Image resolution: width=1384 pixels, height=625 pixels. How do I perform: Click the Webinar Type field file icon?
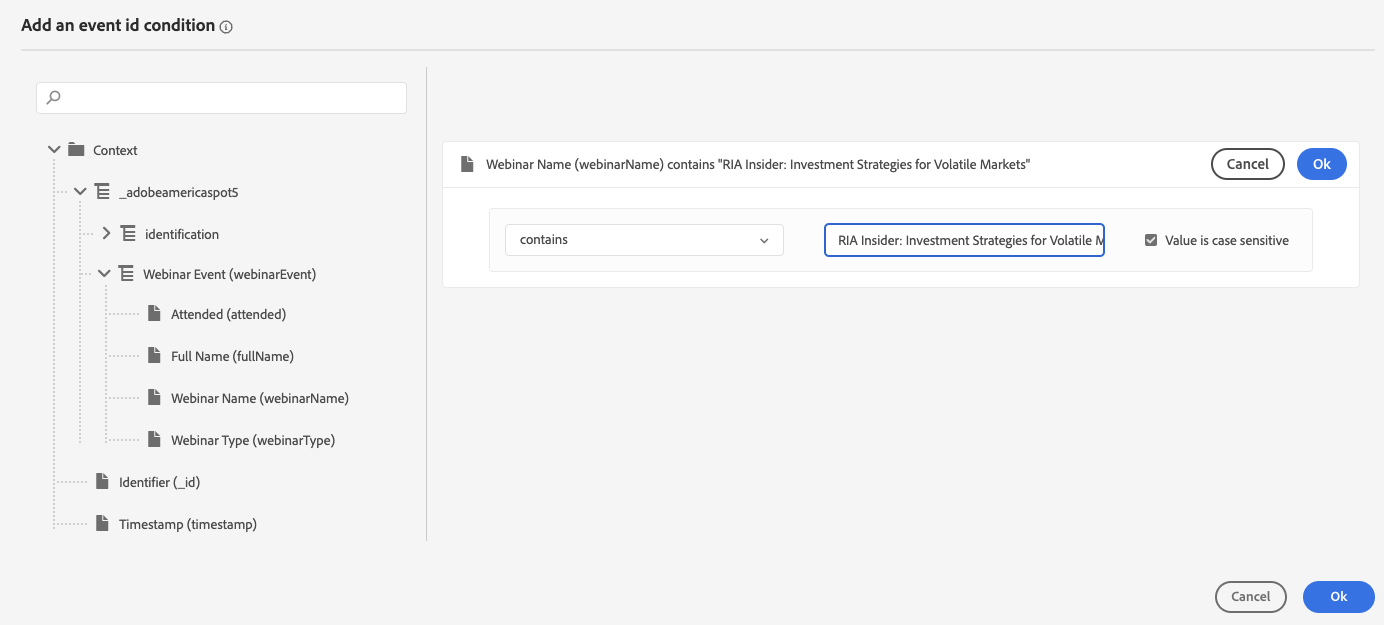pos(154,440)
